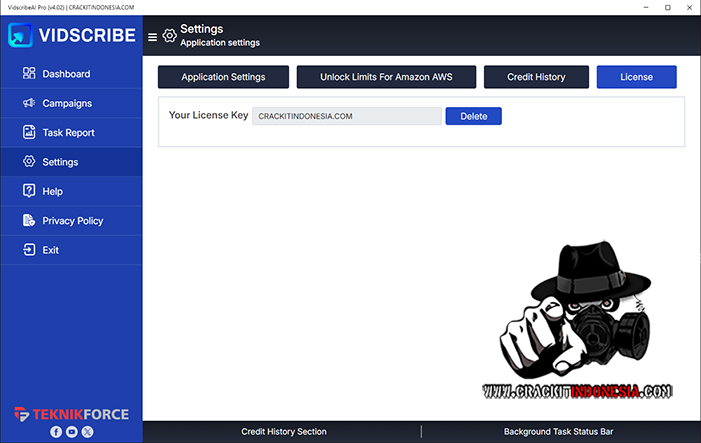
Task: Click Credit History Section in status bar
Action: pyautogui.click(x=284, y=432)
